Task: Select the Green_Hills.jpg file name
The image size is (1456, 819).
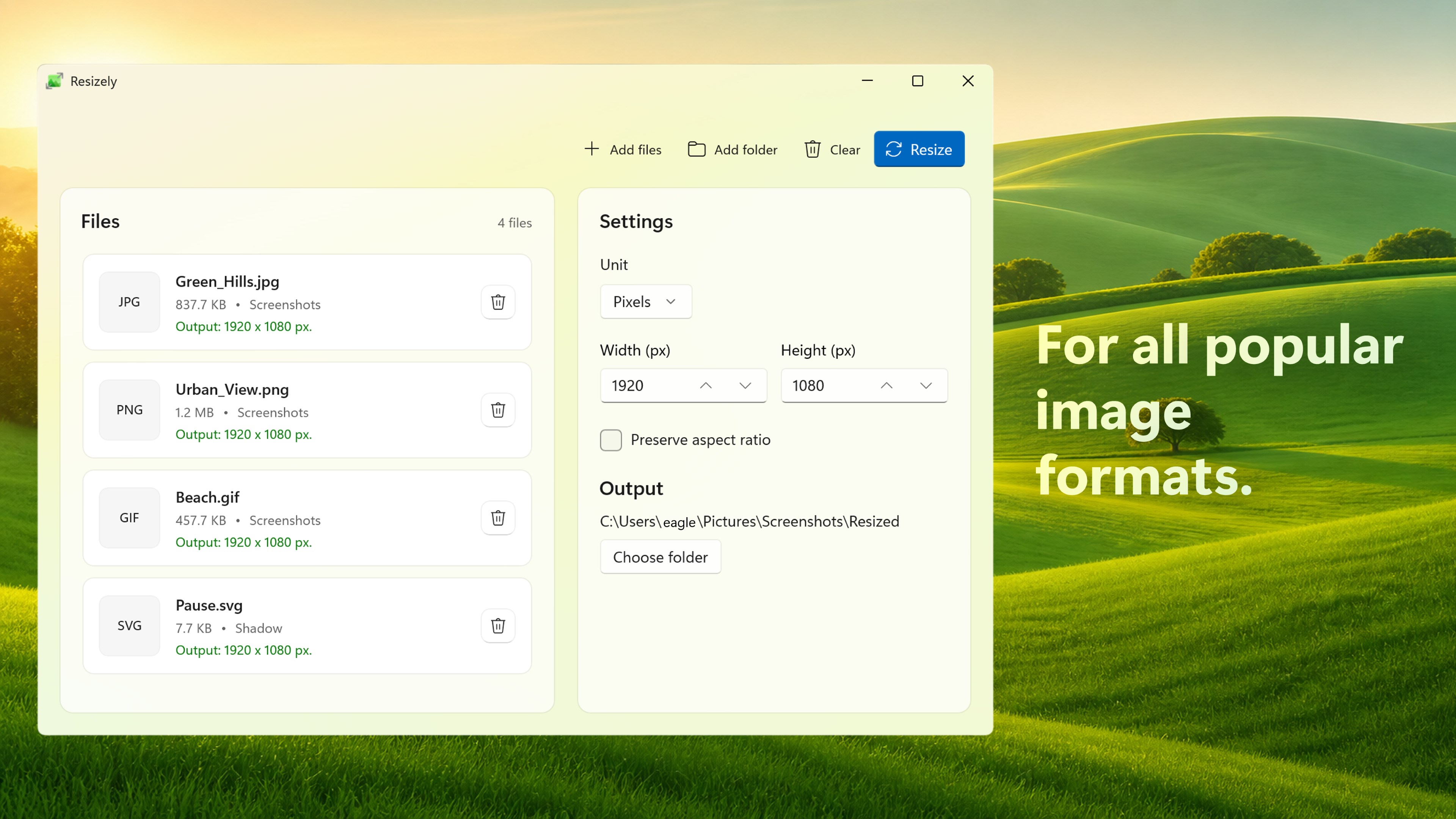Action: 227,281
